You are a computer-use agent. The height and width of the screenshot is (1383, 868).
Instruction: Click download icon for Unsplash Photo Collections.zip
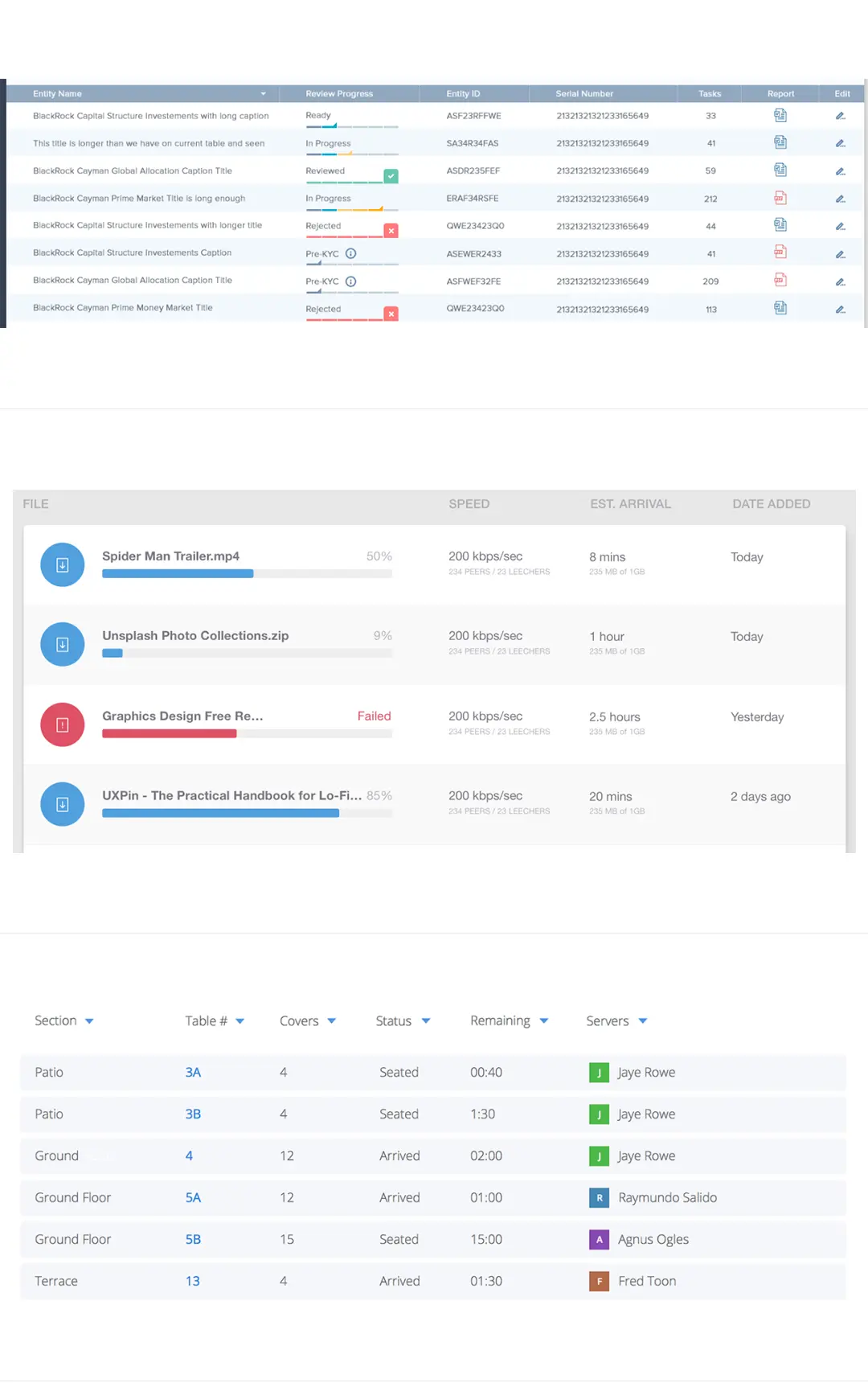click(63, 645)
